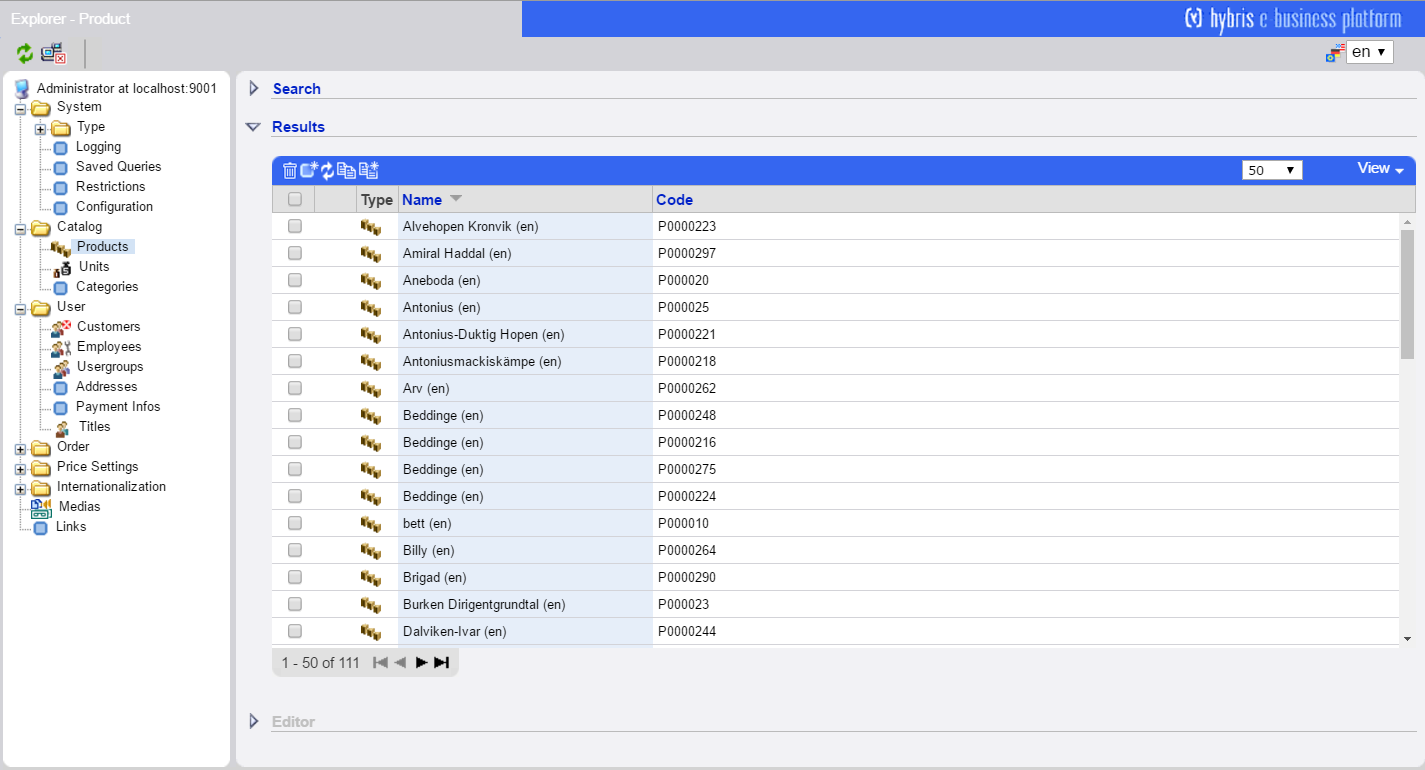Click the Logging node icon in the tree
The height and width of the screenshot is (770, 1425).
click(60, 147)
